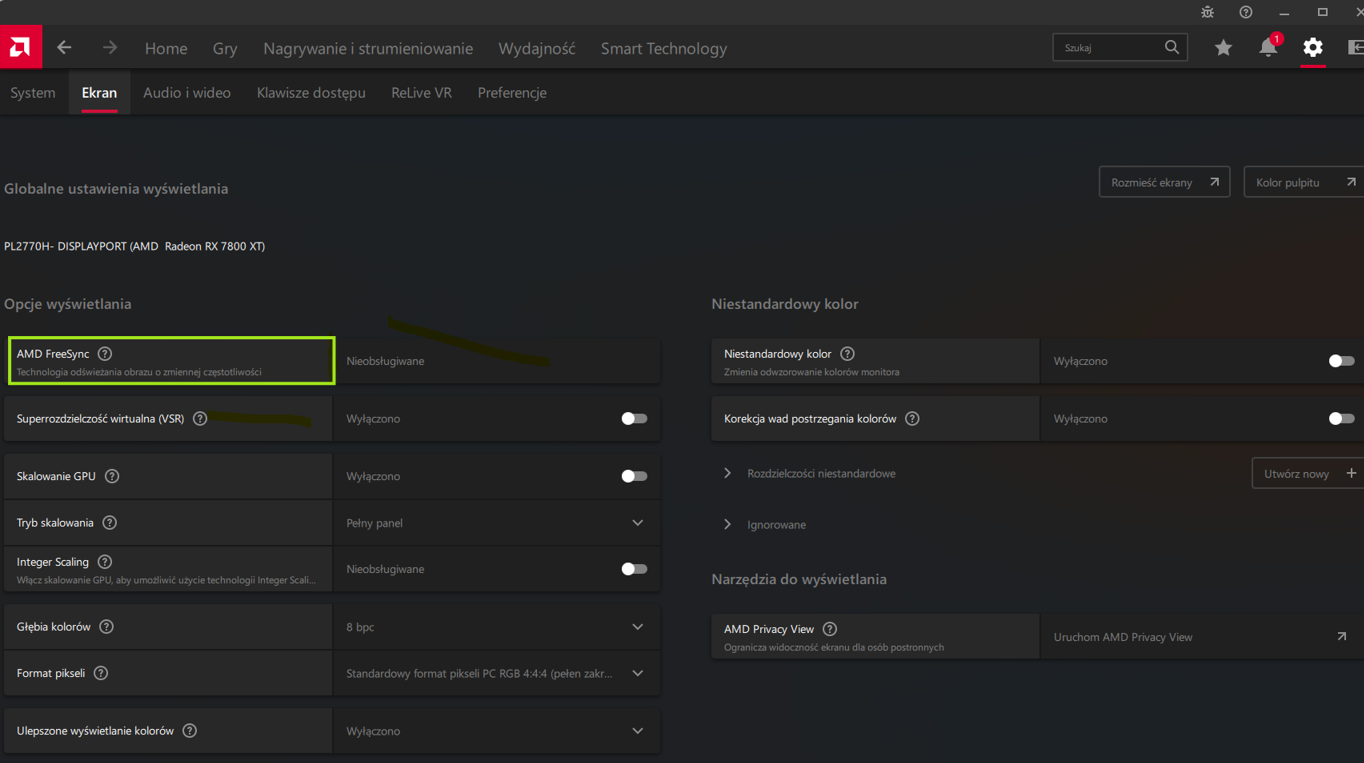This screenshot has height=763, width=1364.
Task: Click the bug report icon
Action: [x=1207, y=12]
